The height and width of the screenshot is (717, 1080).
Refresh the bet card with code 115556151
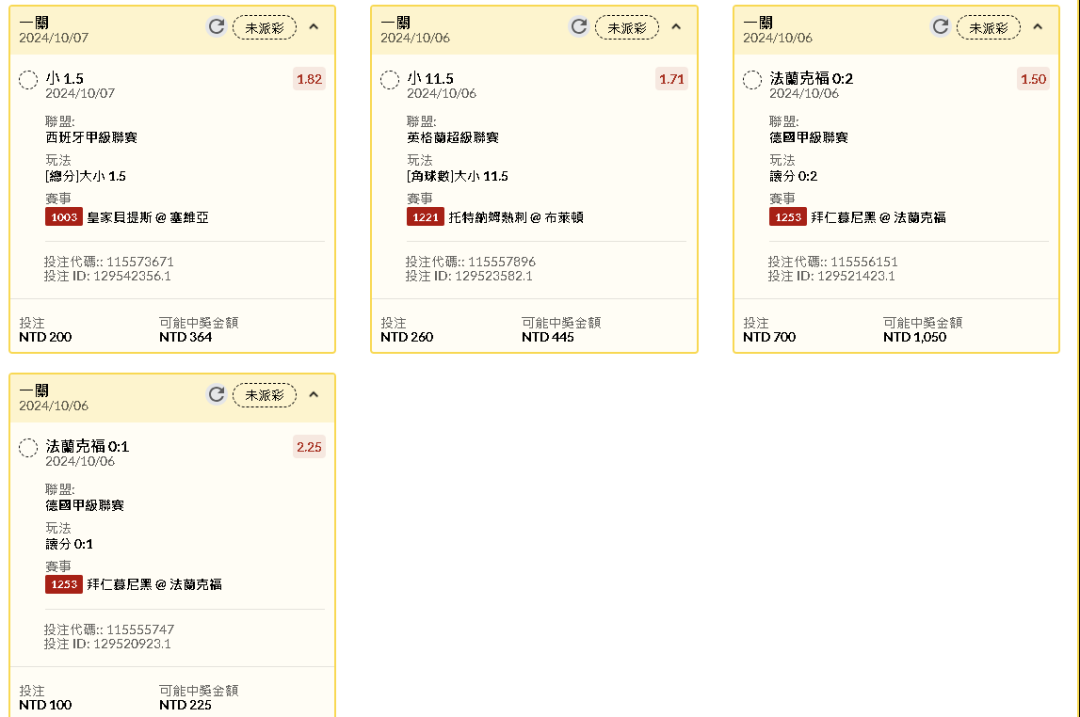[x=940, y=27]
